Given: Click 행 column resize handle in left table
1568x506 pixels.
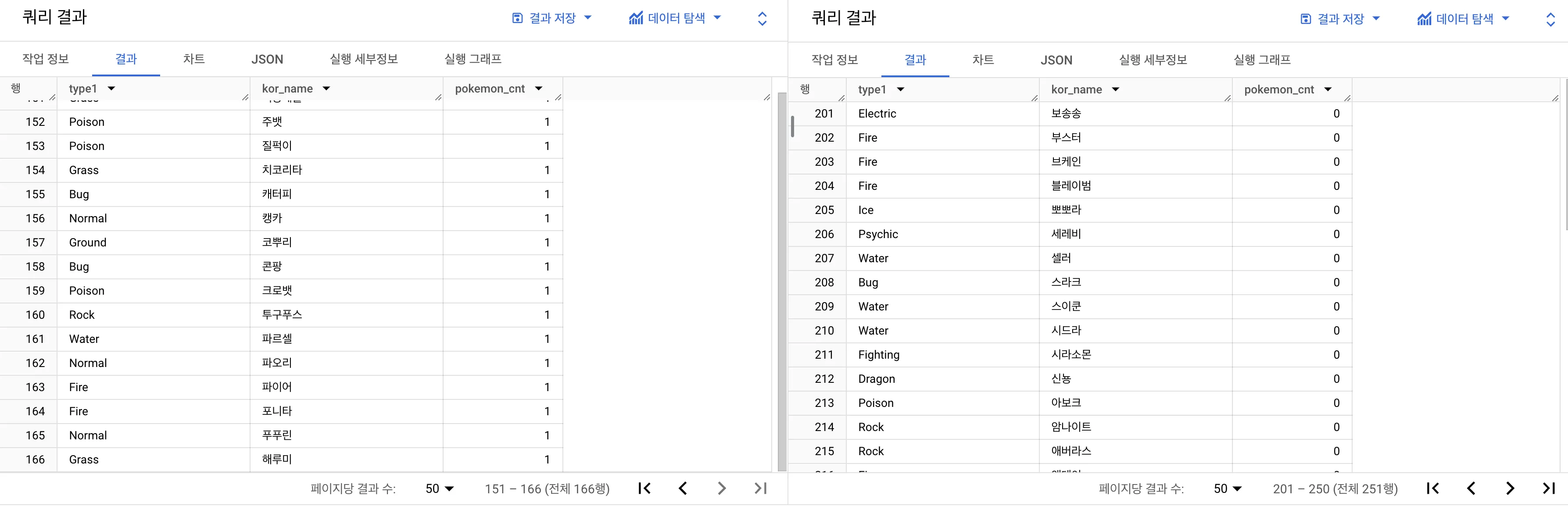Looking at the screenshot, I should (x=52, y=97).
